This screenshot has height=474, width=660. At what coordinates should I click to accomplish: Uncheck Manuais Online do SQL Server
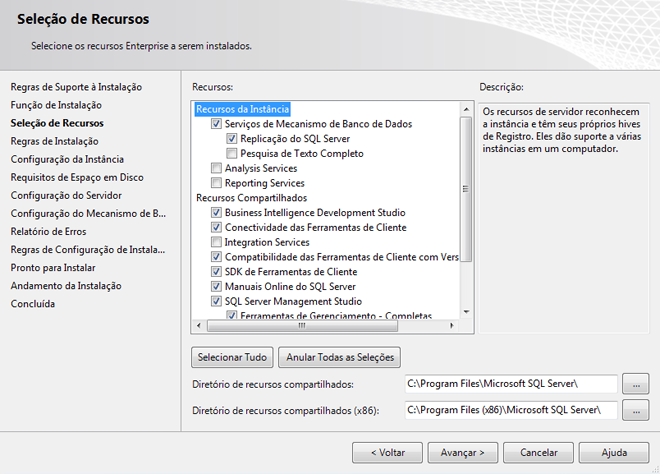216,286
